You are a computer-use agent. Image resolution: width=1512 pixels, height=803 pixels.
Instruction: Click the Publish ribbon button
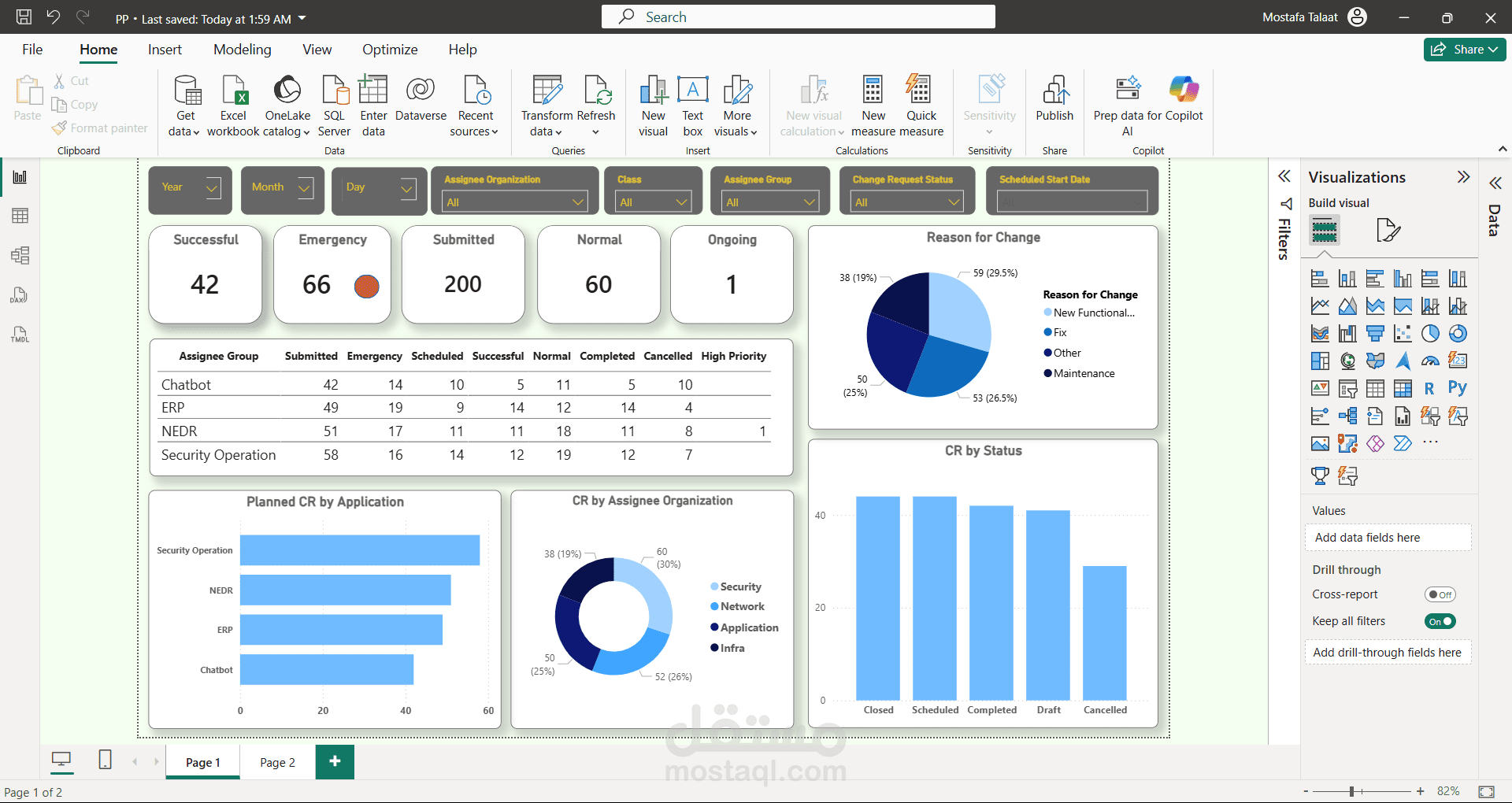(1054, 99)
